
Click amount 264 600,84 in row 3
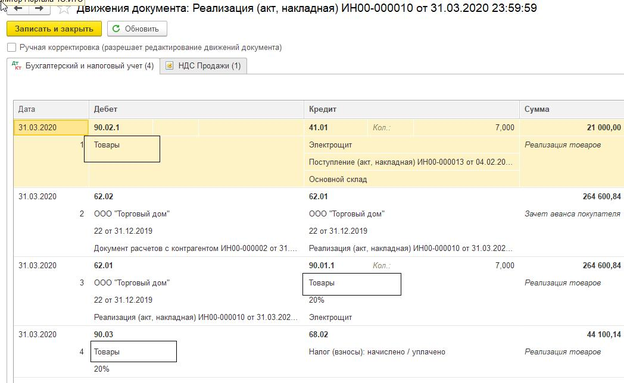[x=602, y=265]
